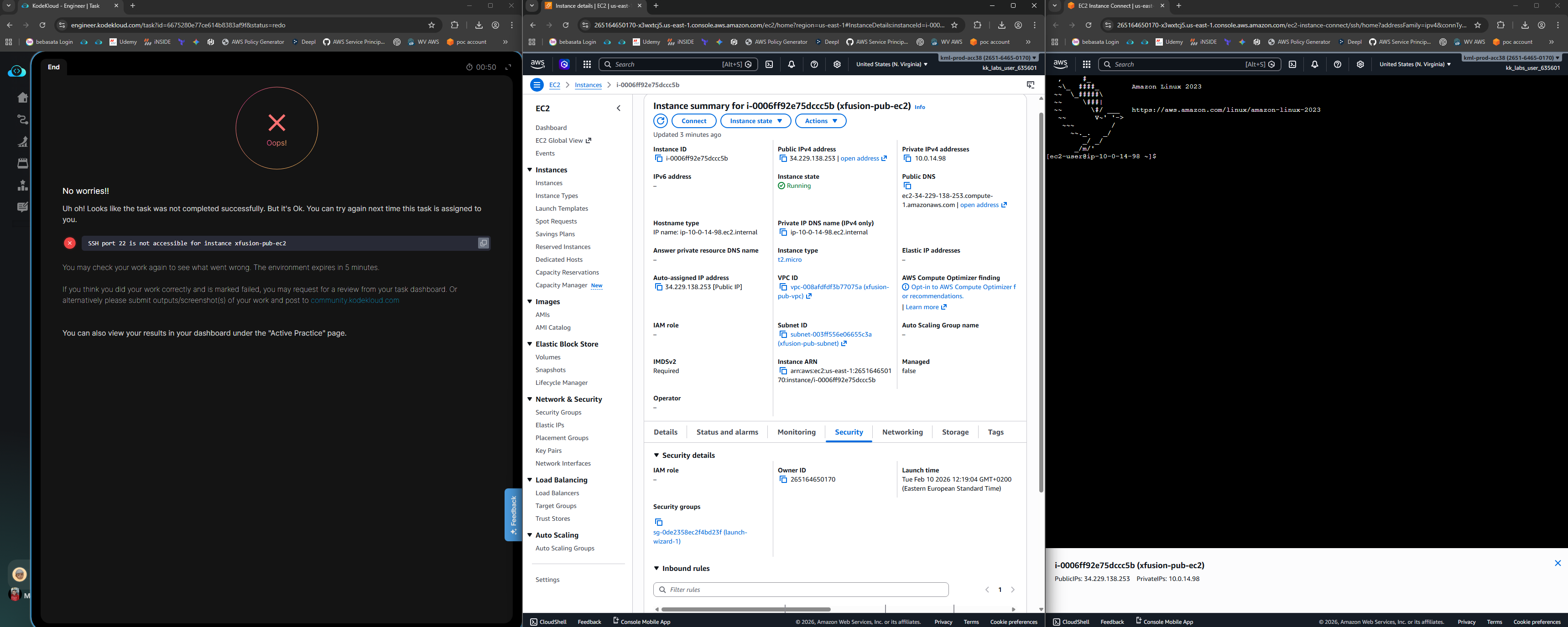This screenshot has height=627, width=1568.
Task: Switch to the Networking tab
Action: pos(902,432)
